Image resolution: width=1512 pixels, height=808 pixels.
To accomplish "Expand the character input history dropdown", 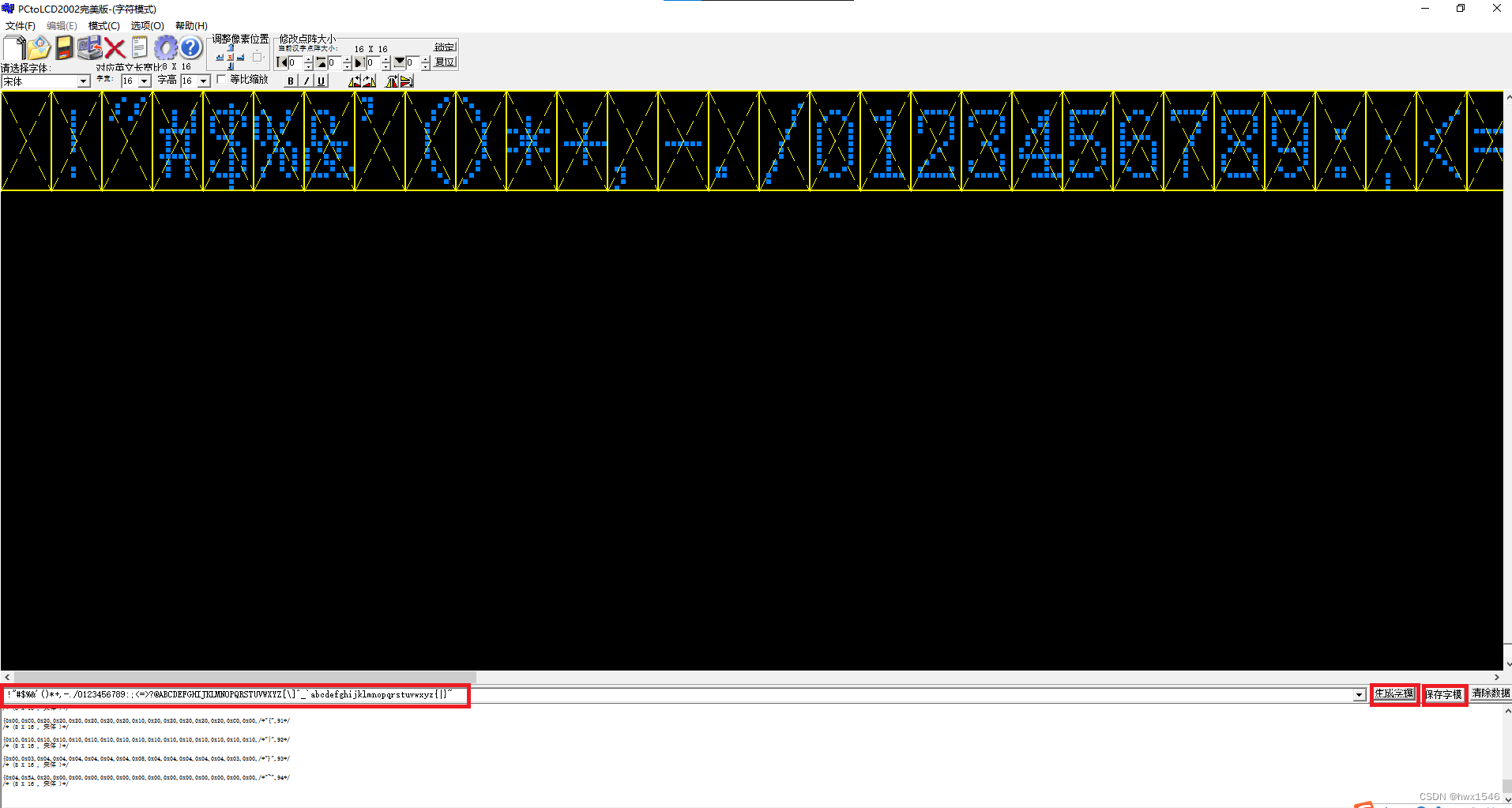I will click(x=1359, y=695).
